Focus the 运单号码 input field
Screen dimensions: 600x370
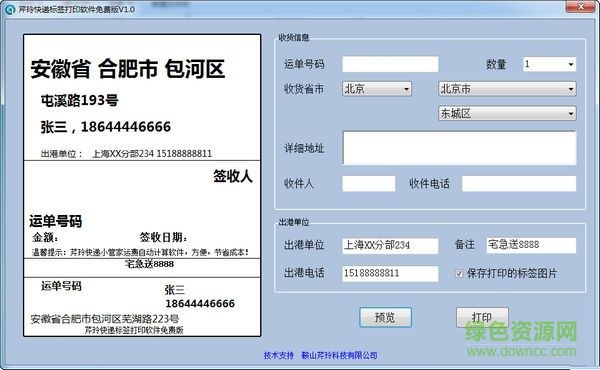390,64
